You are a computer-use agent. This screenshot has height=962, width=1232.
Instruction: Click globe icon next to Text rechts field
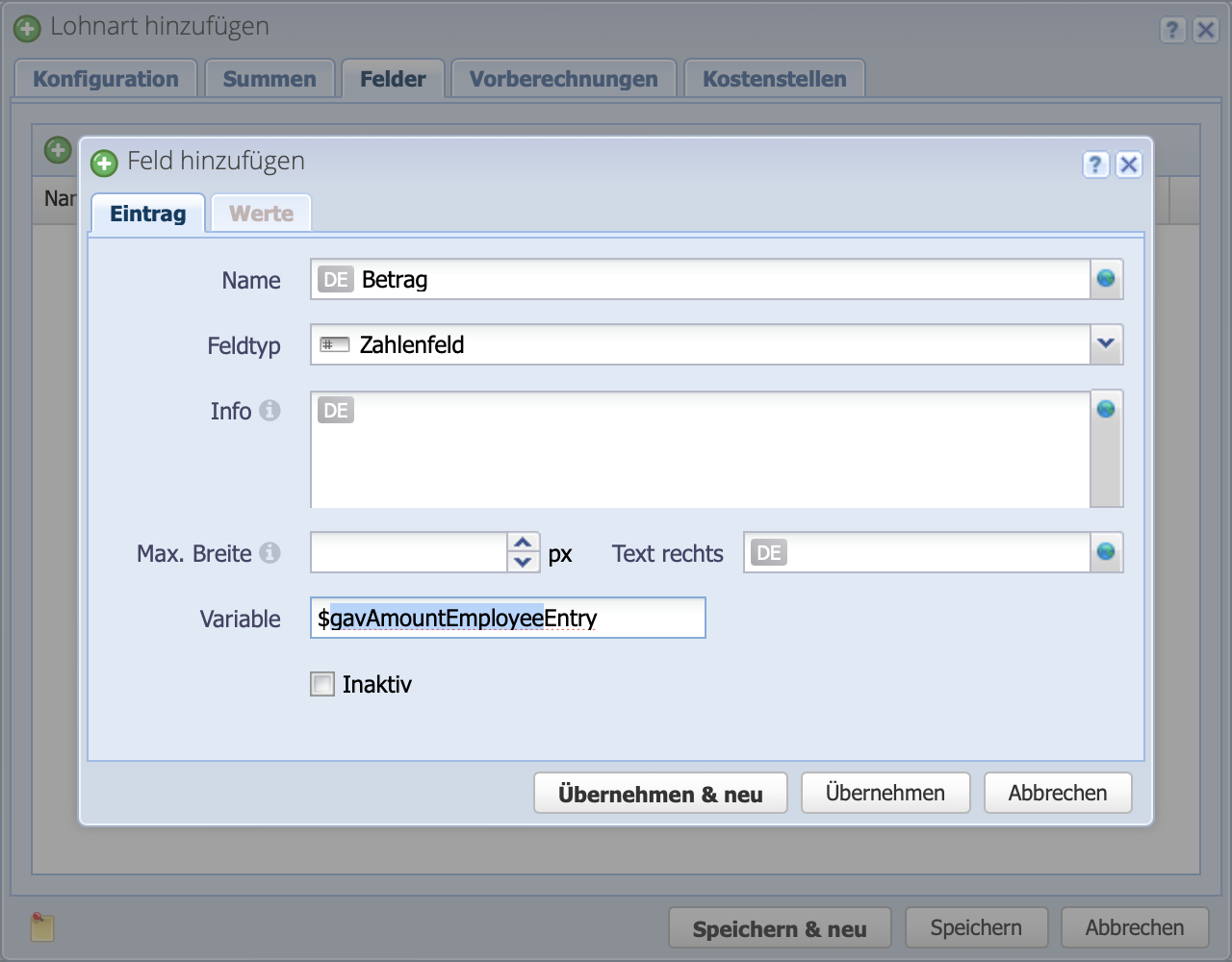(x=1108, y=551)
